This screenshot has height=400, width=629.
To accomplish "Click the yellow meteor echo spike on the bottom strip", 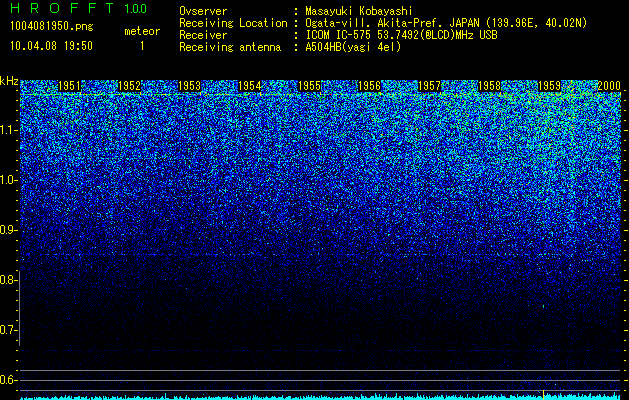I will 543,394.
